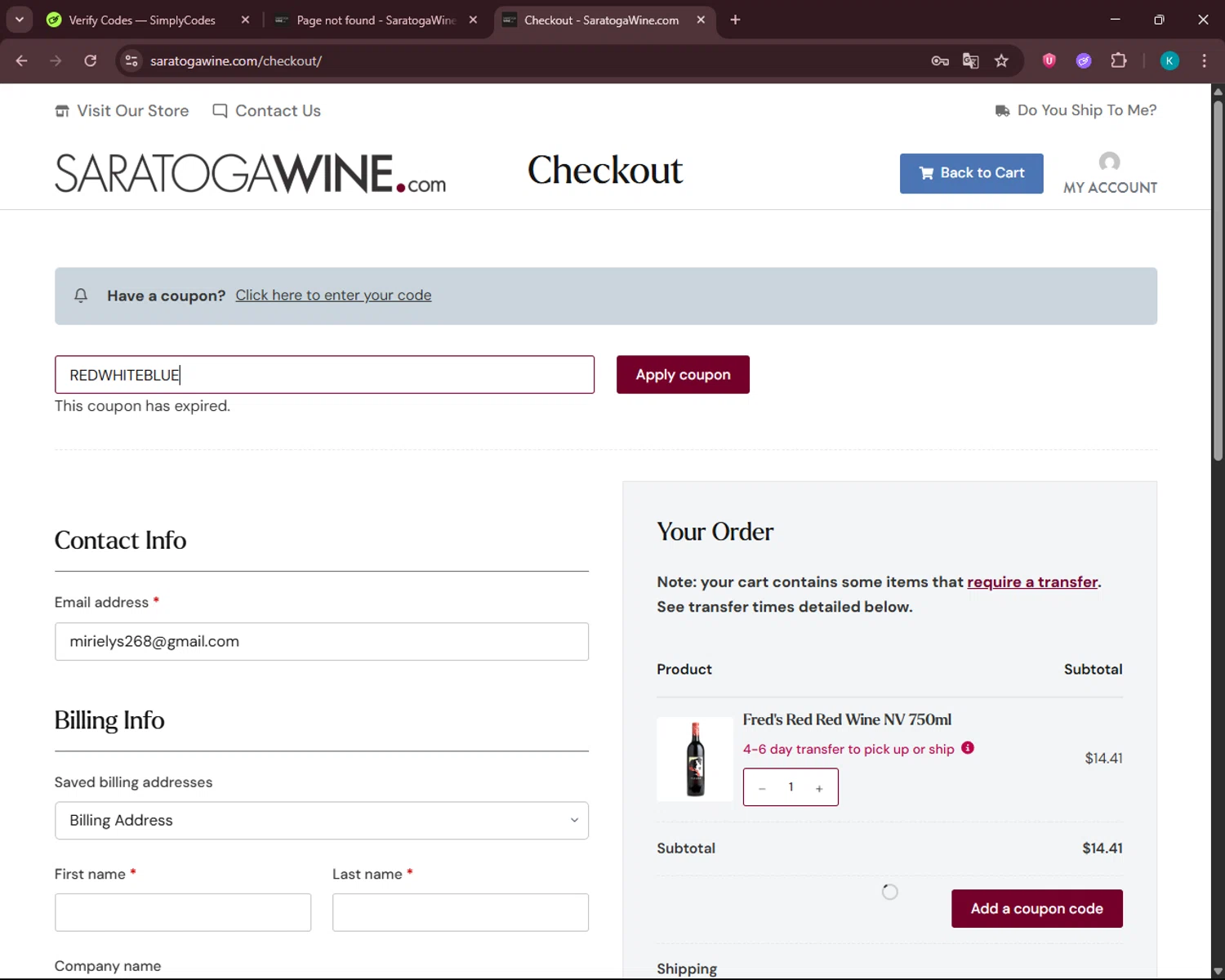Click scrollbar up arrow at top
The height and width of the screenshot is (980, 1225).
[x=1218, y=91]
